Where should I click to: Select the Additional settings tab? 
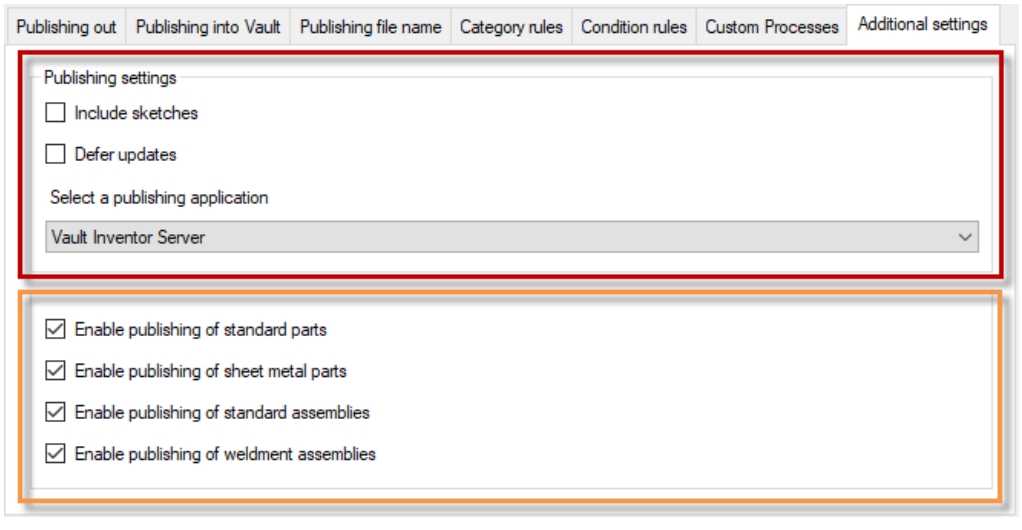pos(922,23)
